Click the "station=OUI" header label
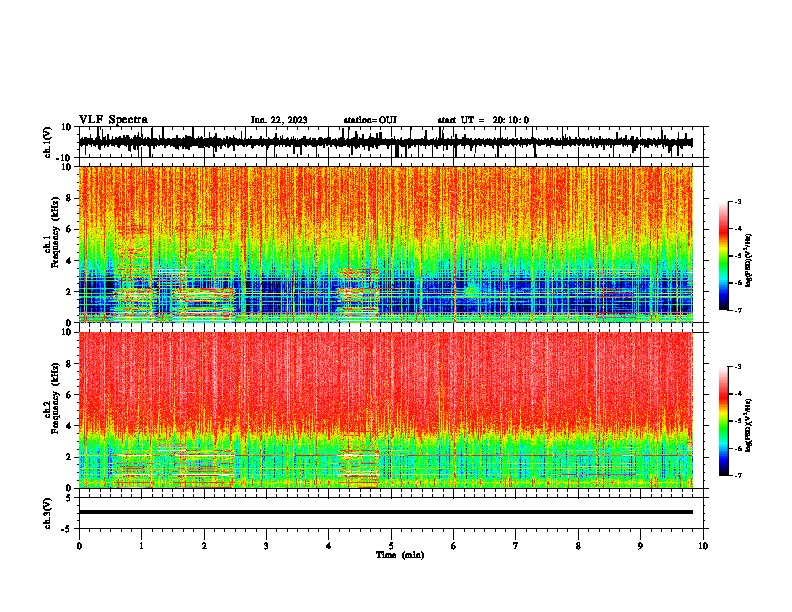The image size is (792, 612). 370,120
